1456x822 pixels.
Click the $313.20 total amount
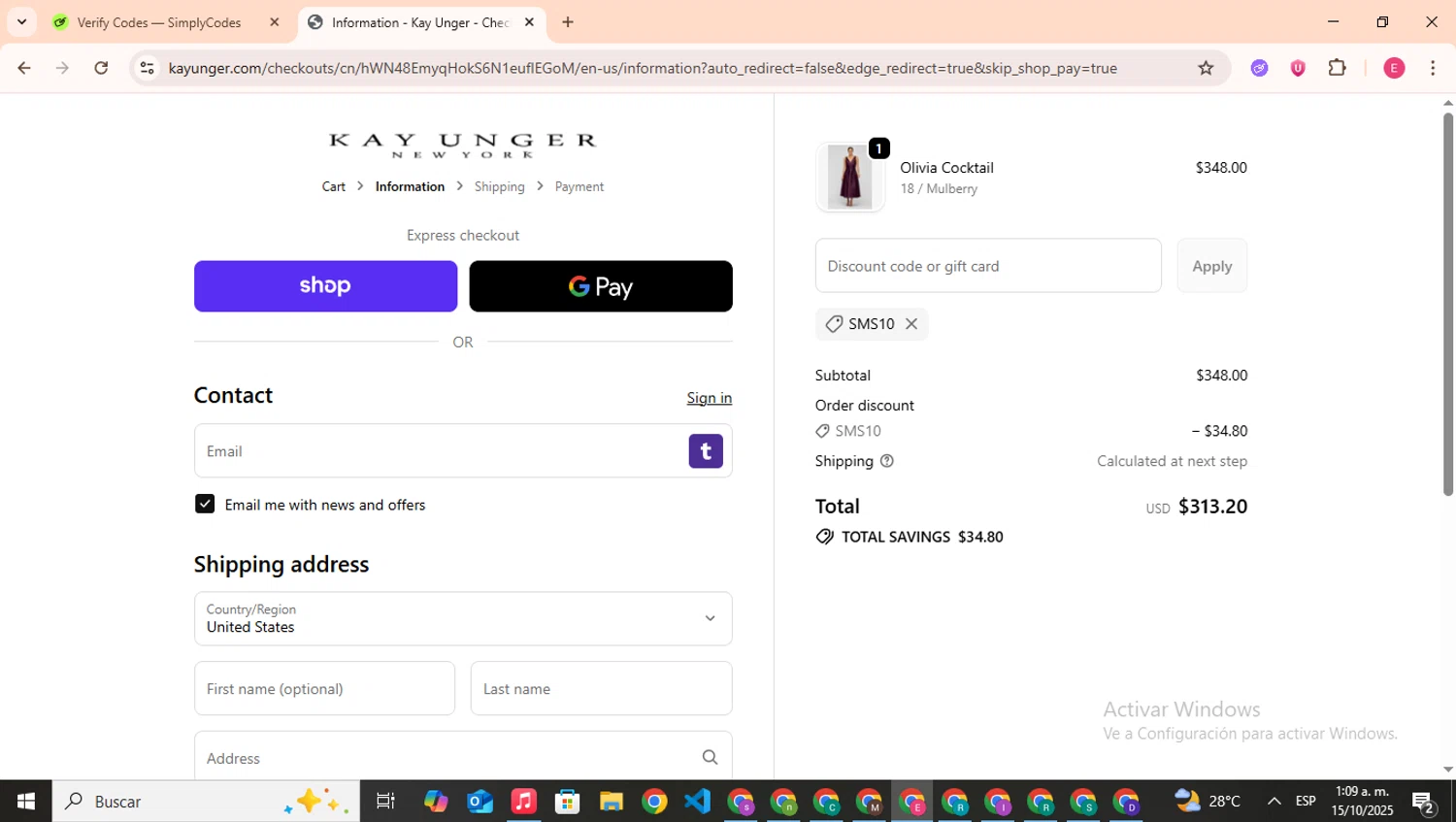pos(1212,506)
